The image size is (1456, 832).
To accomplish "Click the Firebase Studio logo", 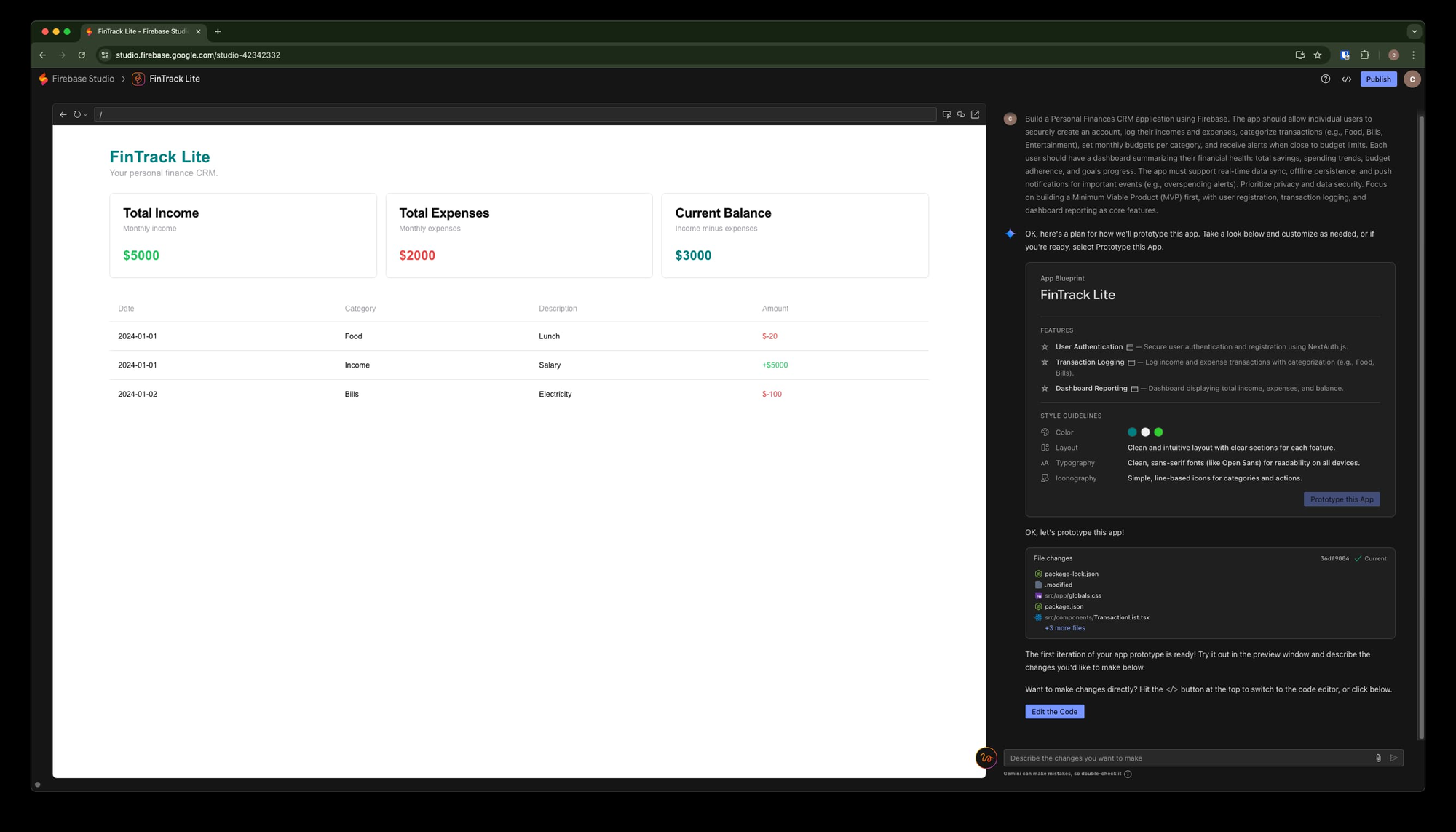I will pyautogui.click(x=42, y=79).
